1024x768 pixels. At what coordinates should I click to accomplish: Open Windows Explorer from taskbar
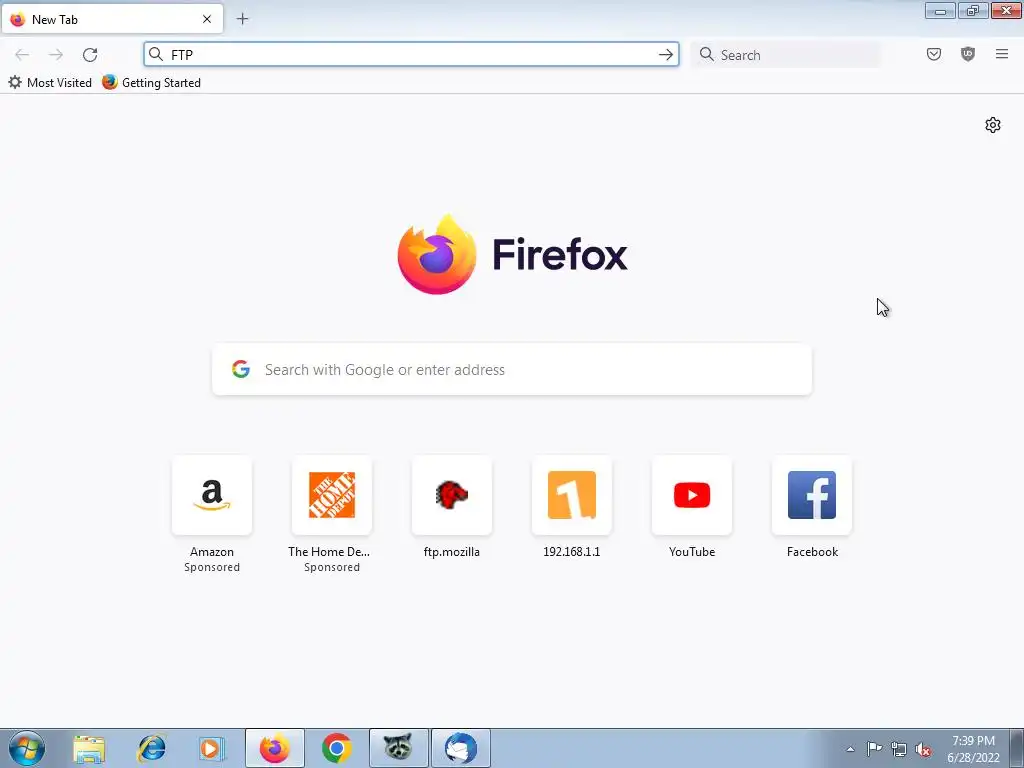coord(89,748)
